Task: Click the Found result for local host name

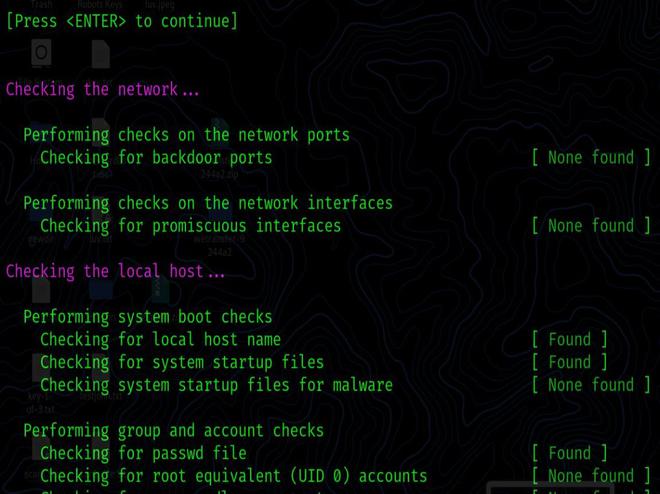Action: pos(569,339)
